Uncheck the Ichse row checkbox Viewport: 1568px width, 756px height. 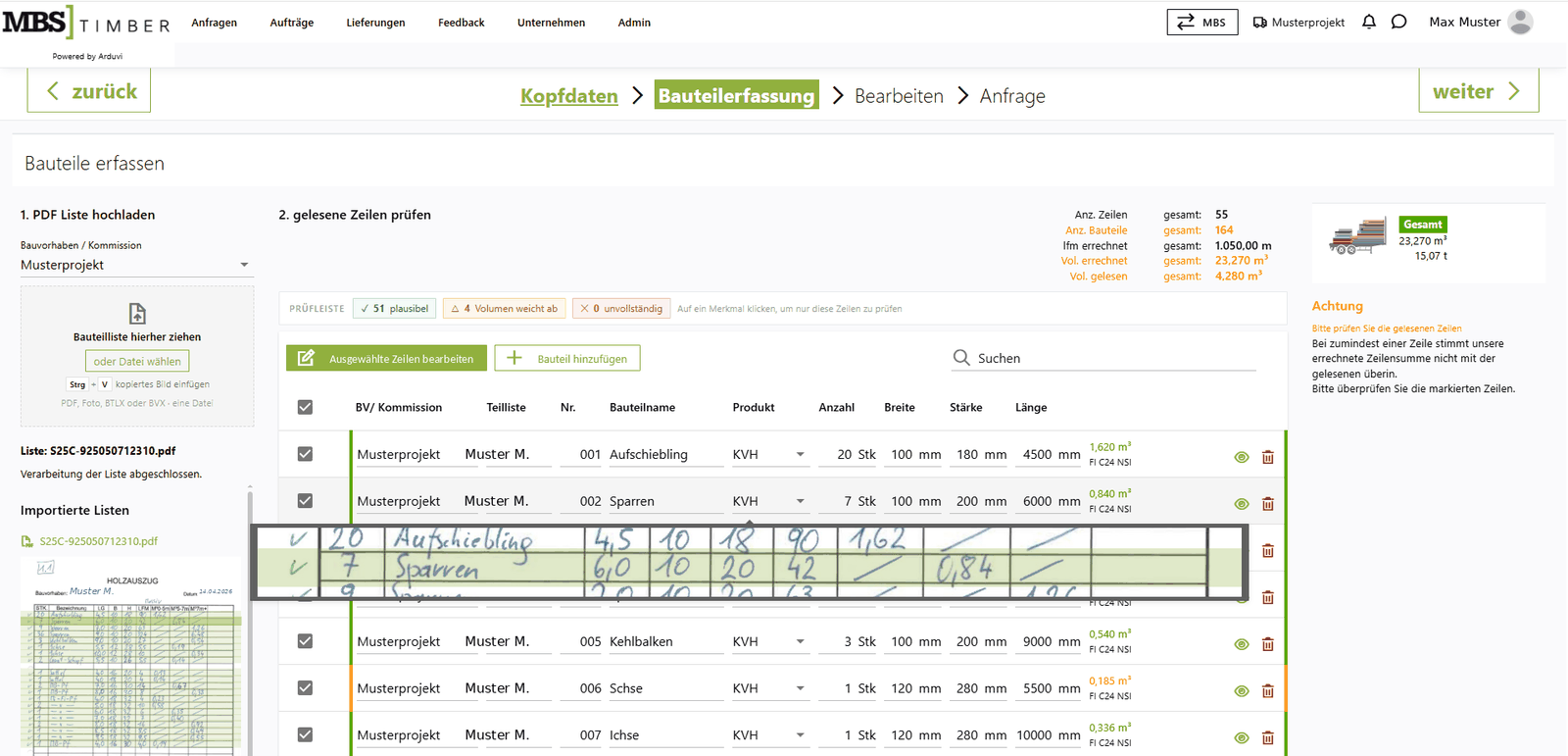[305, 734]
